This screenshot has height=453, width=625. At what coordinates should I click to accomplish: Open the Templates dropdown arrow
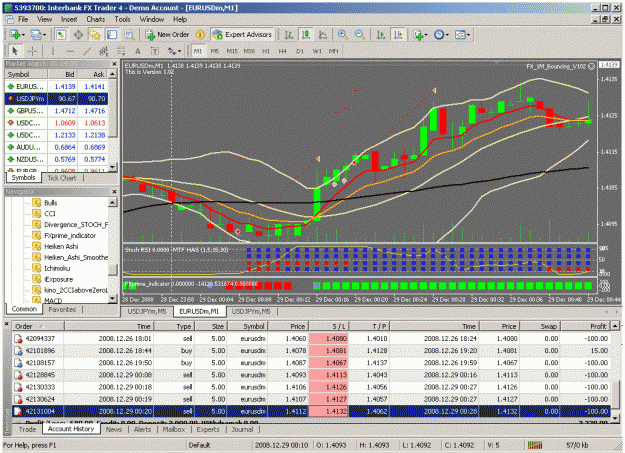click(x=468, y=35)
